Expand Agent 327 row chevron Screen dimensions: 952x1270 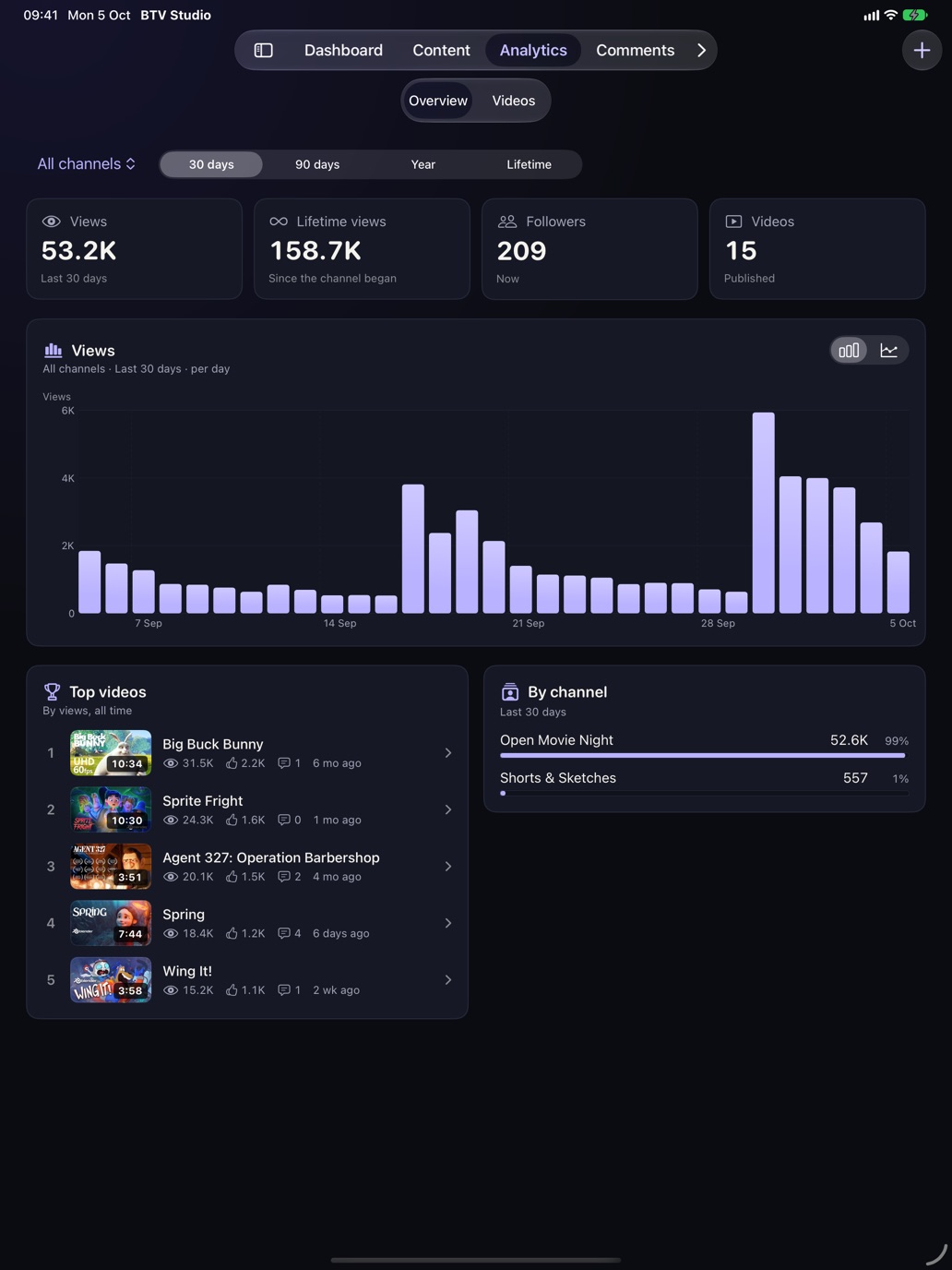pyautogui.click(x=448, y=867)
